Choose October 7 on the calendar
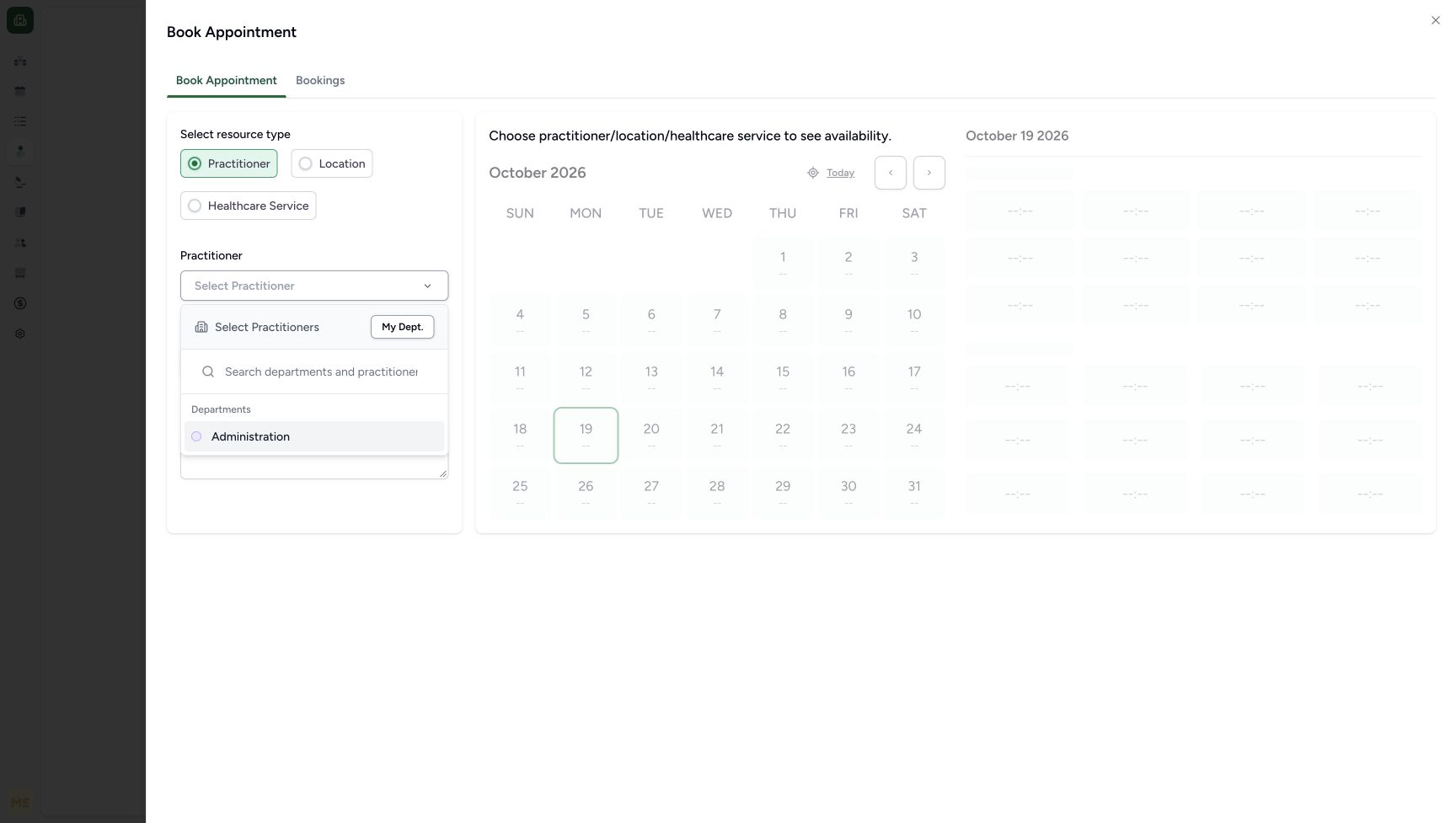 pyautogui.click(x=717, y=321)
